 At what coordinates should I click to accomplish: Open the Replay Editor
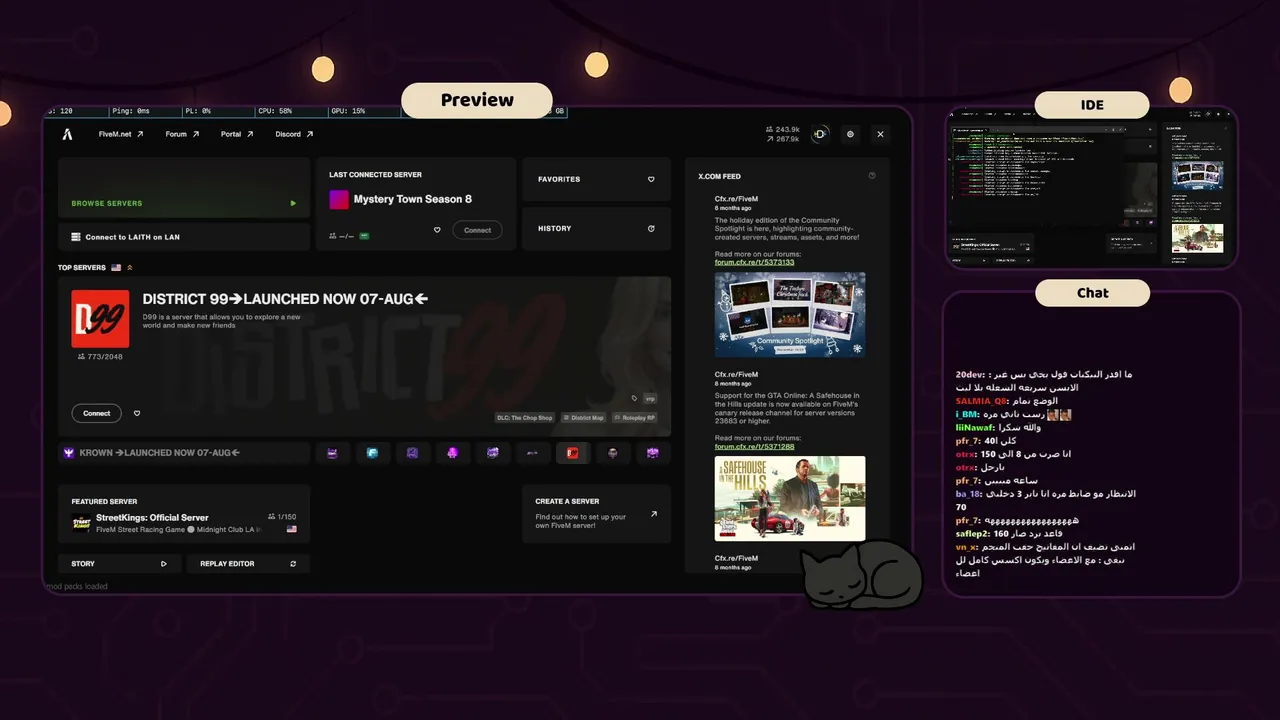click(248, 564)
